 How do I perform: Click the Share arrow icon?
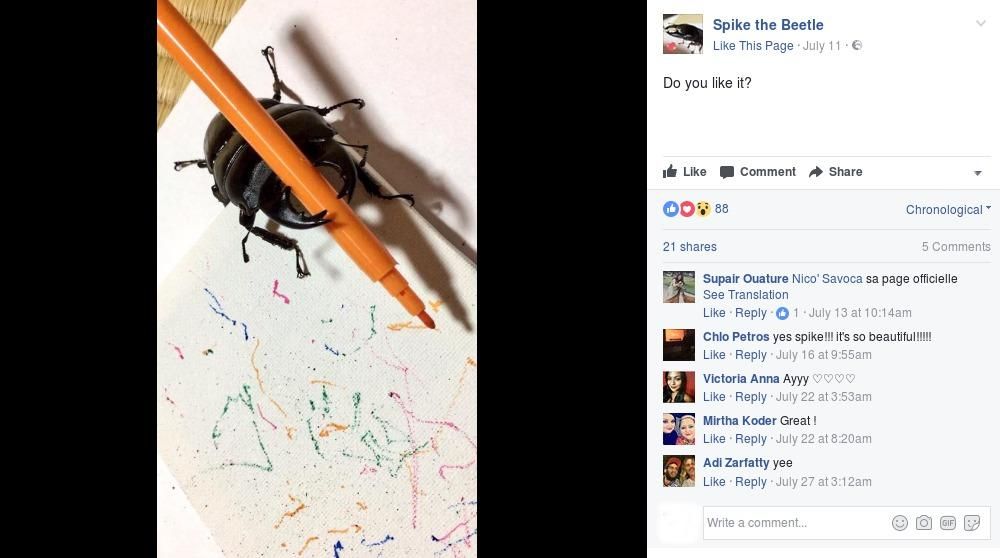coord(816,172)
